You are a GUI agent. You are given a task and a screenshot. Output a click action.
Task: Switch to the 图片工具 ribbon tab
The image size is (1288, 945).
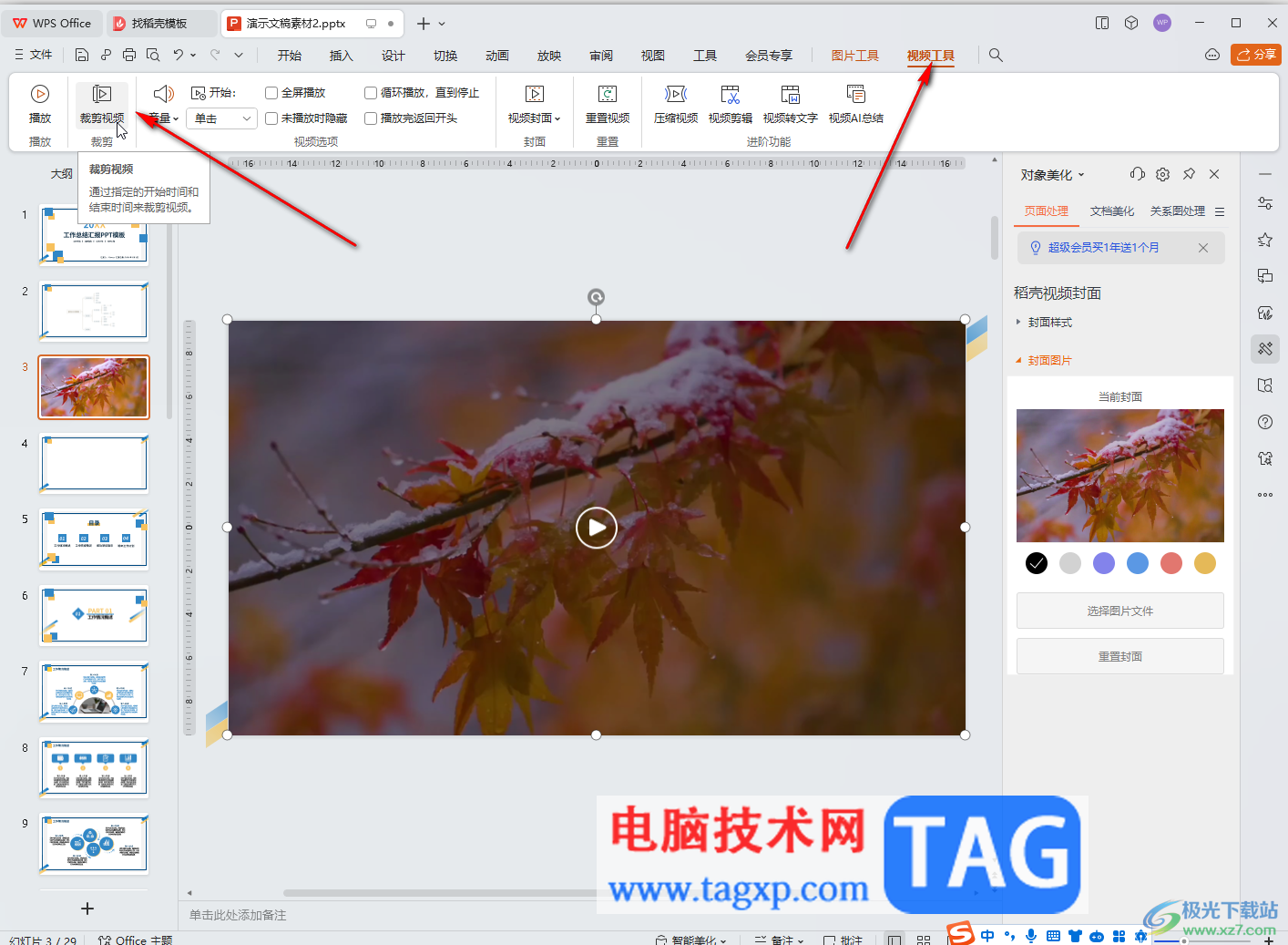[855, 56]
